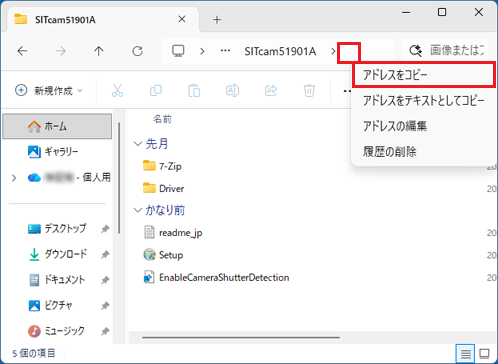Choose 履歴の削除 in the context menu
Image resolution: width=498 pixels, height=364 pixels.
(423, 152)
